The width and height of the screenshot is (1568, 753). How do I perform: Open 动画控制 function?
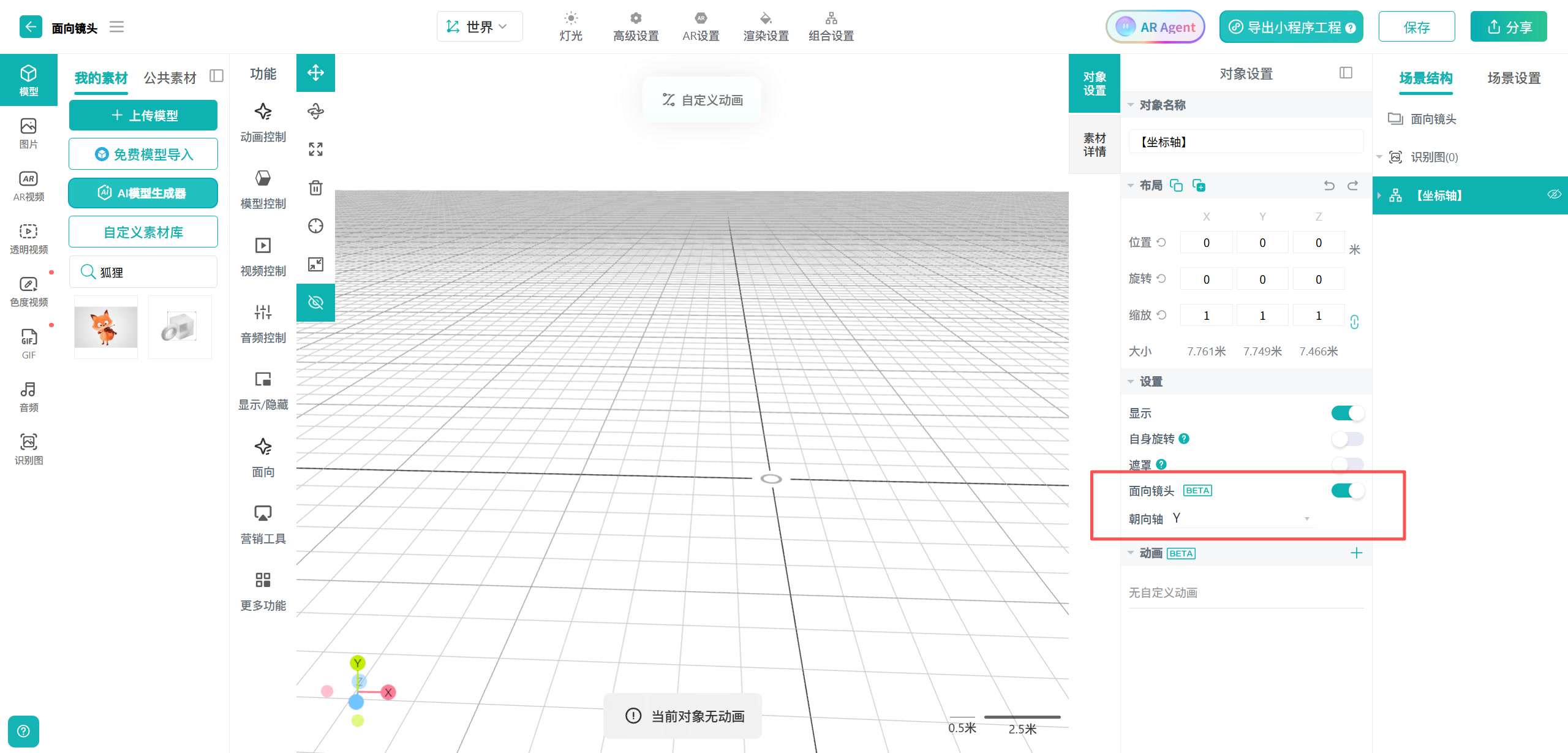point(263,123)
